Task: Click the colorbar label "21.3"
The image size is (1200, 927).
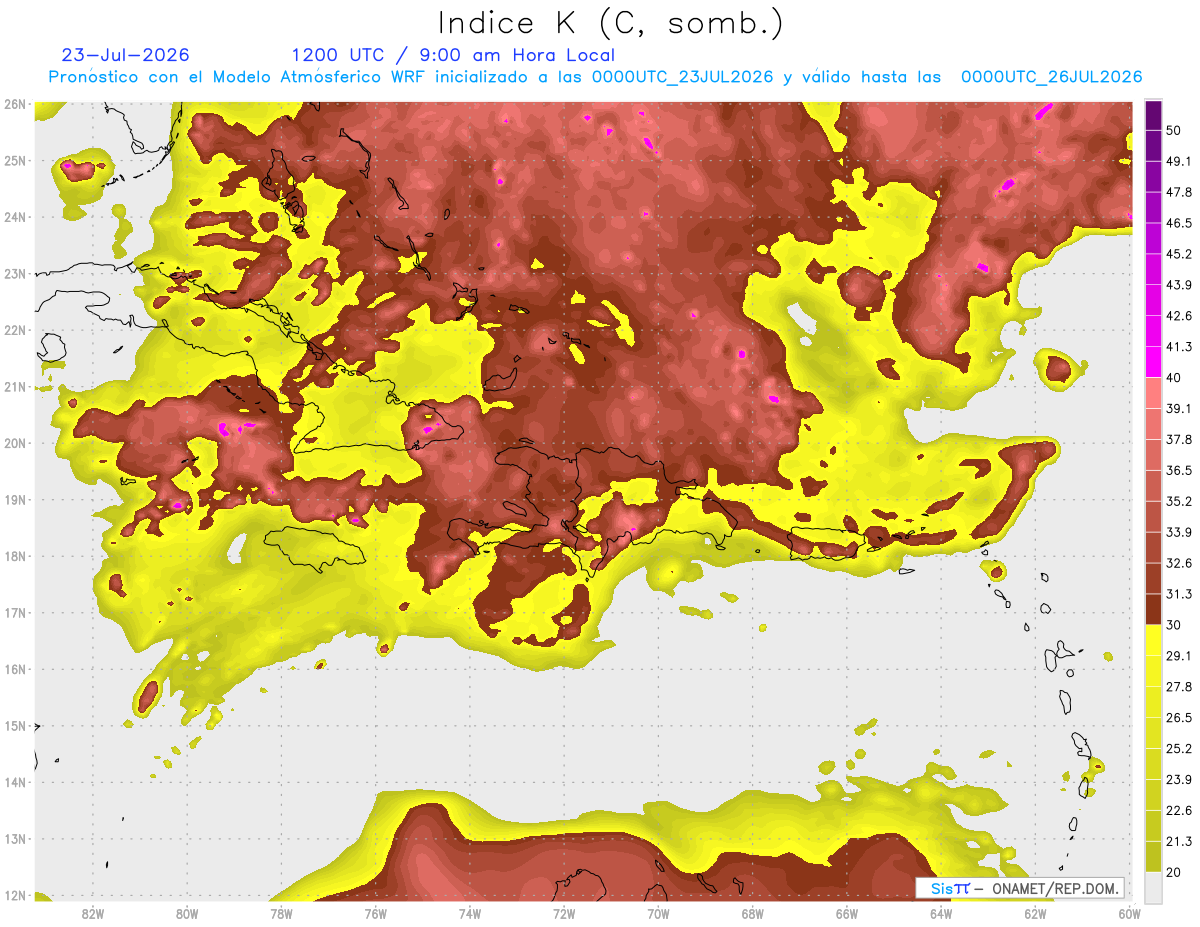Action: click(x=1179, y=842)
